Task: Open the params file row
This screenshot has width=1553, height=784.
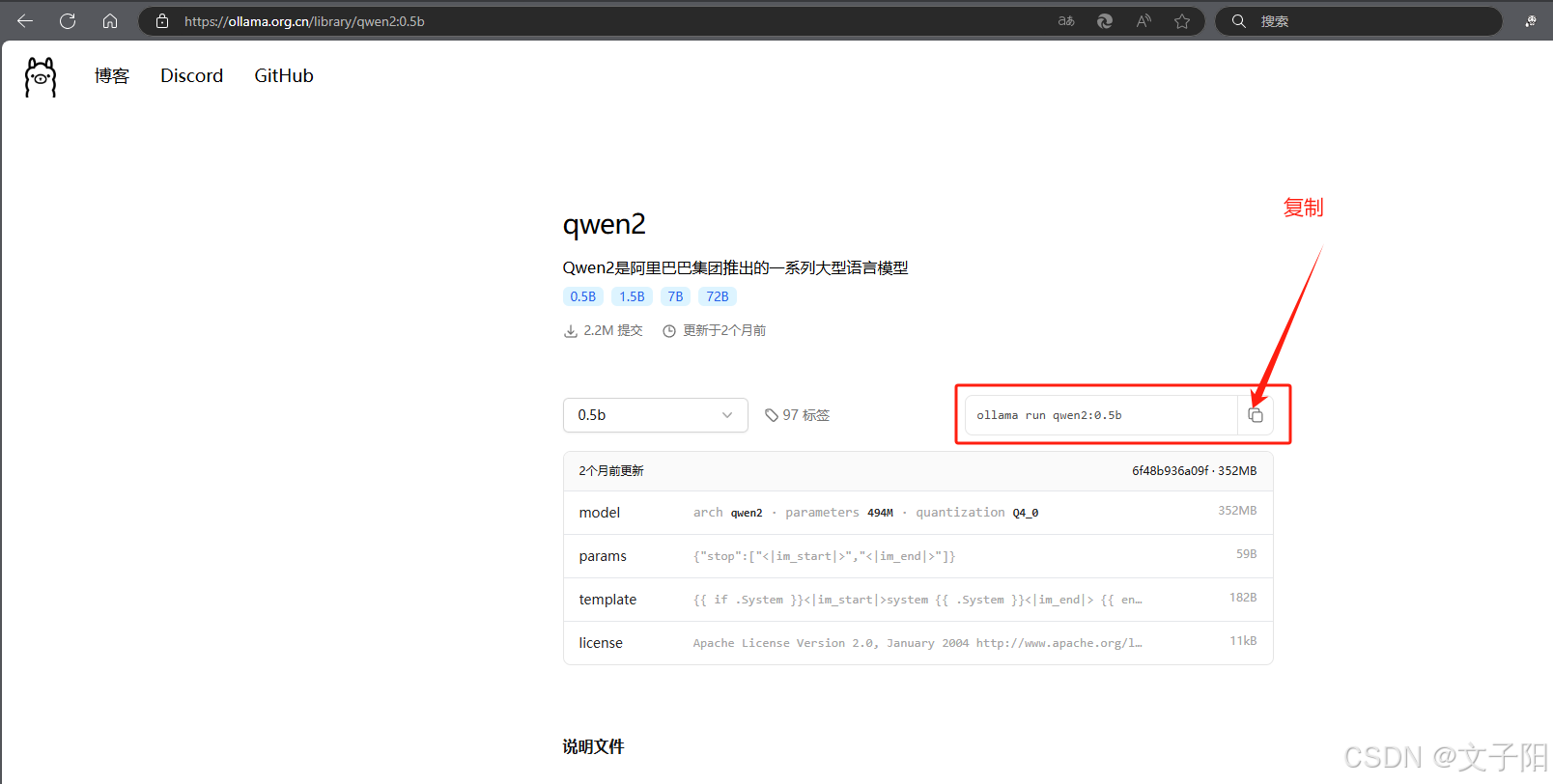Action: pos(918,556)
